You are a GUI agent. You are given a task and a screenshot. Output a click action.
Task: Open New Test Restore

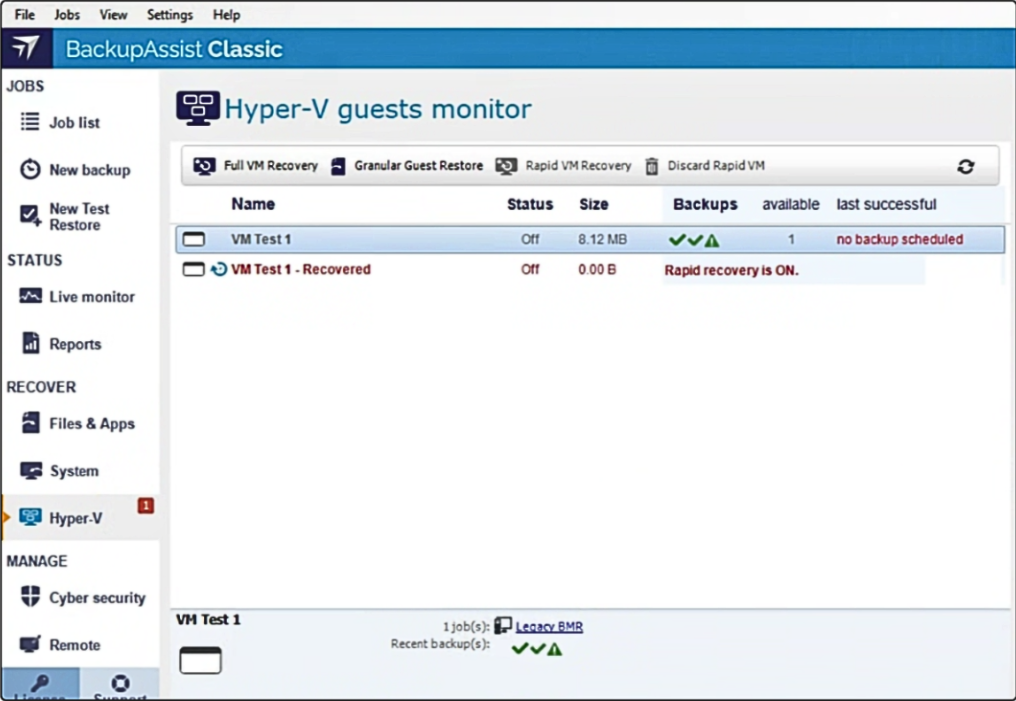(79, 217)
